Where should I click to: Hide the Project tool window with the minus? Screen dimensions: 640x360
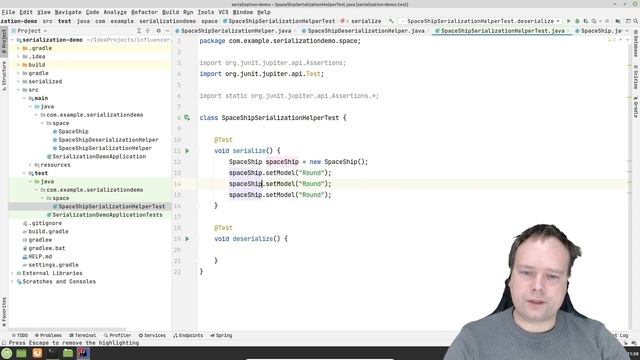click(167, 31)
